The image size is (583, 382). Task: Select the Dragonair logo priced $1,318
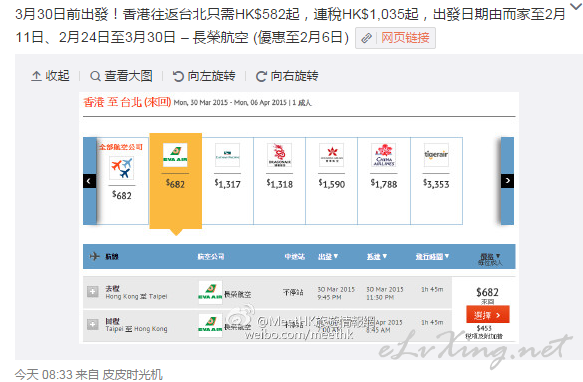point(279,155)
